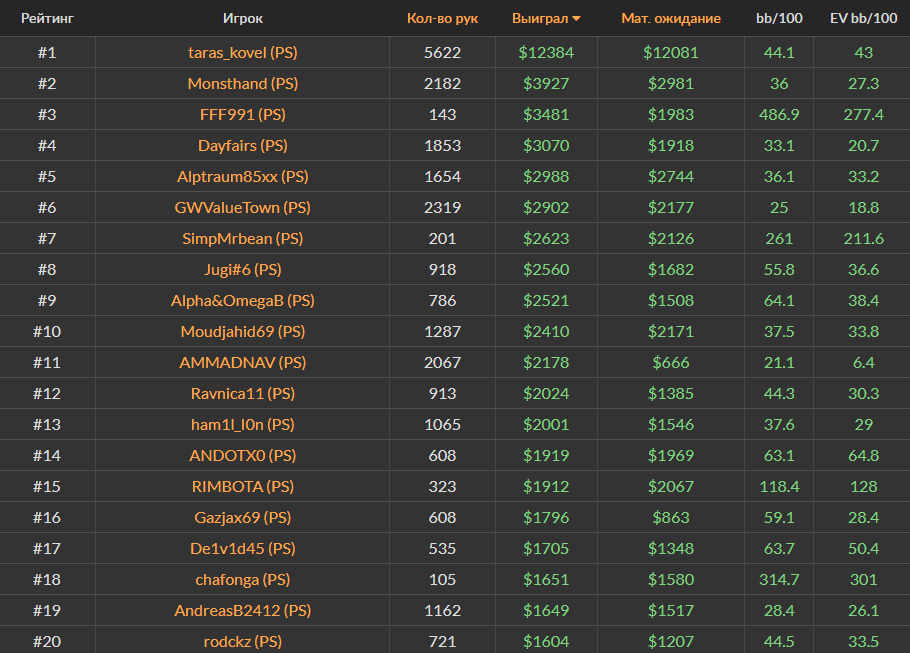Select player FFF991 (PS)

(242, 114)
